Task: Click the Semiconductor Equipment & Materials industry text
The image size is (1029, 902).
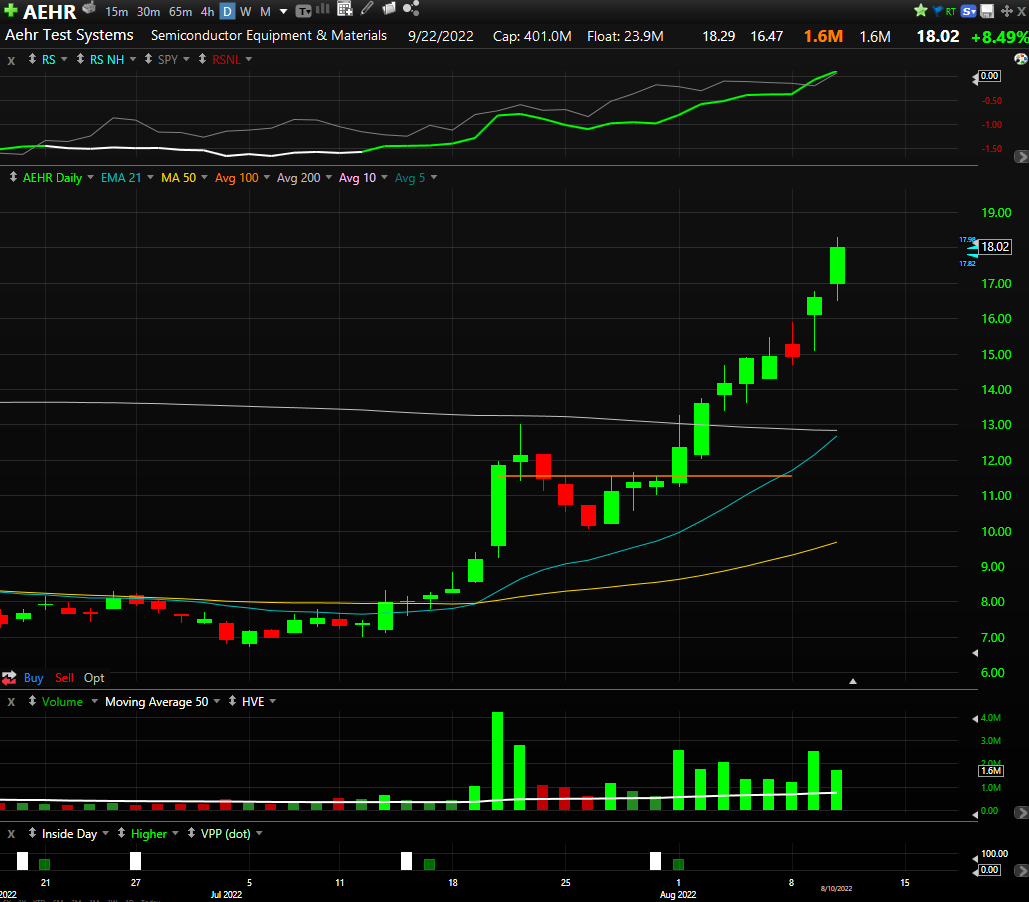Action: click(268, 35)
